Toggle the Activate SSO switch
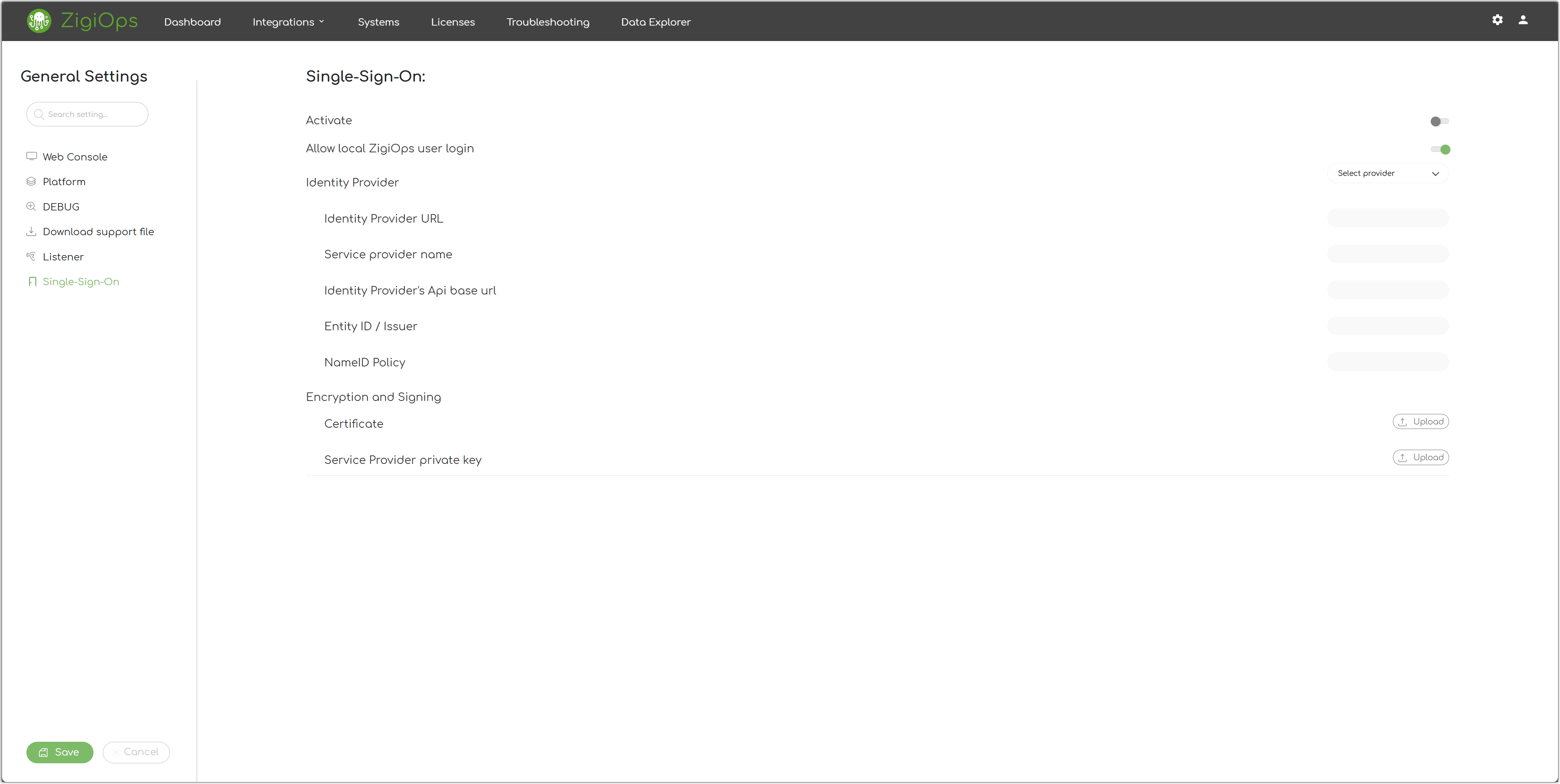The height and width of the screenshot is (784, 1560). (x=1440, y=121)
